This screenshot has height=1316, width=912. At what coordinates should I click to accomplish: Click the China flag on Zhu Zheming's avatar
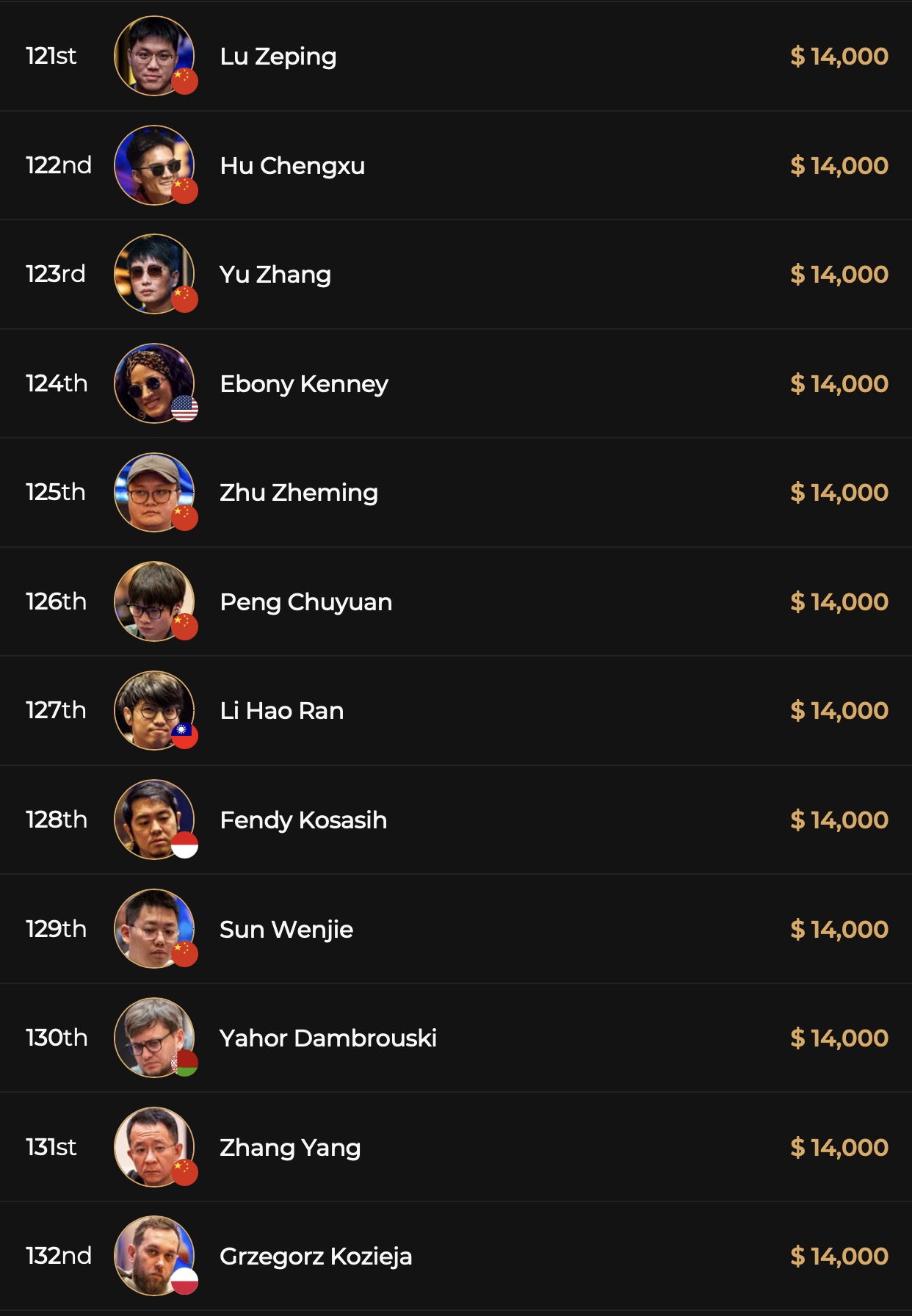(184, 517)
